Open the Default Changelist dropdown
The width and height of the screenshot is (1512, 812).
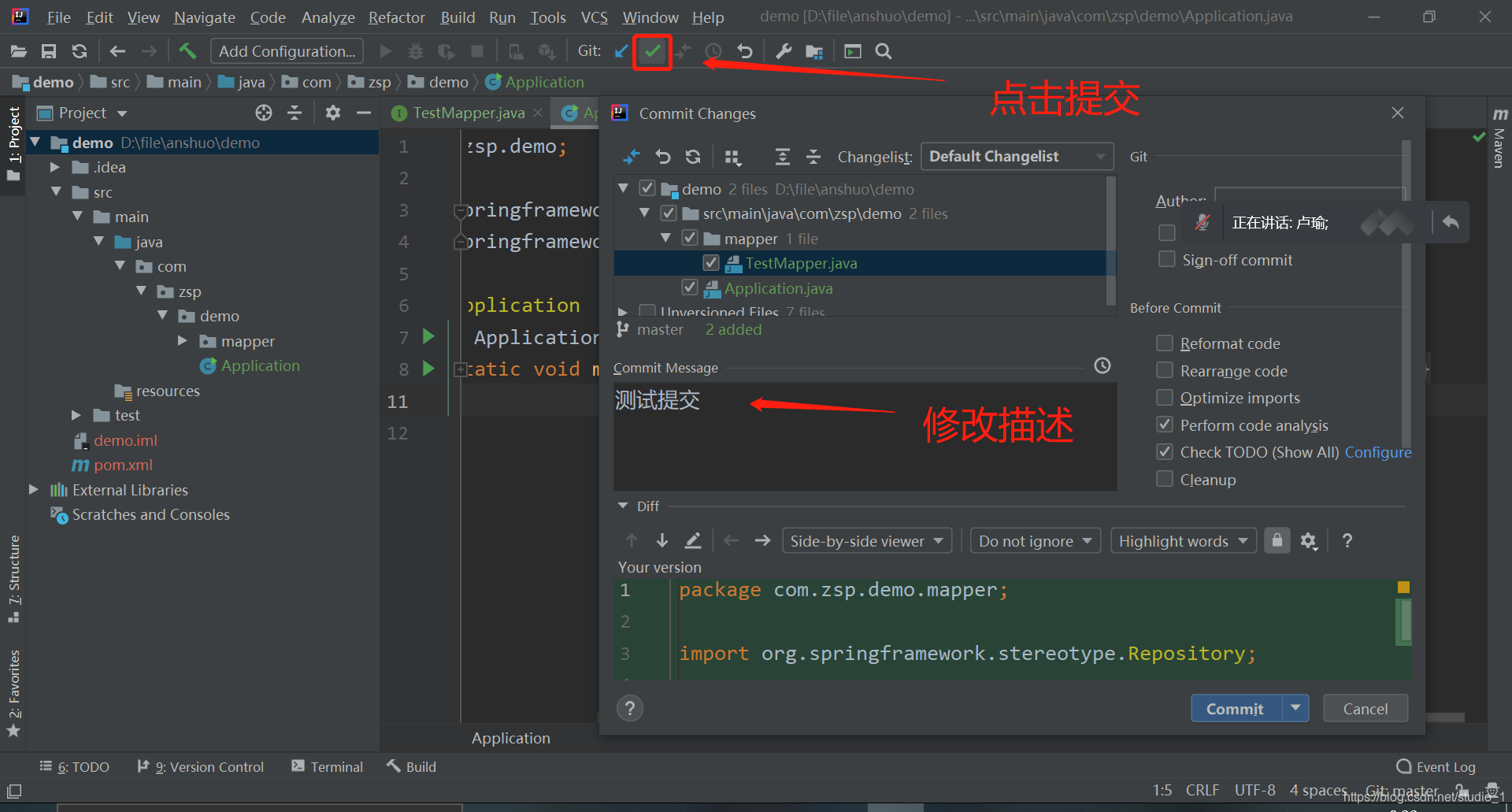(1017, 156)
